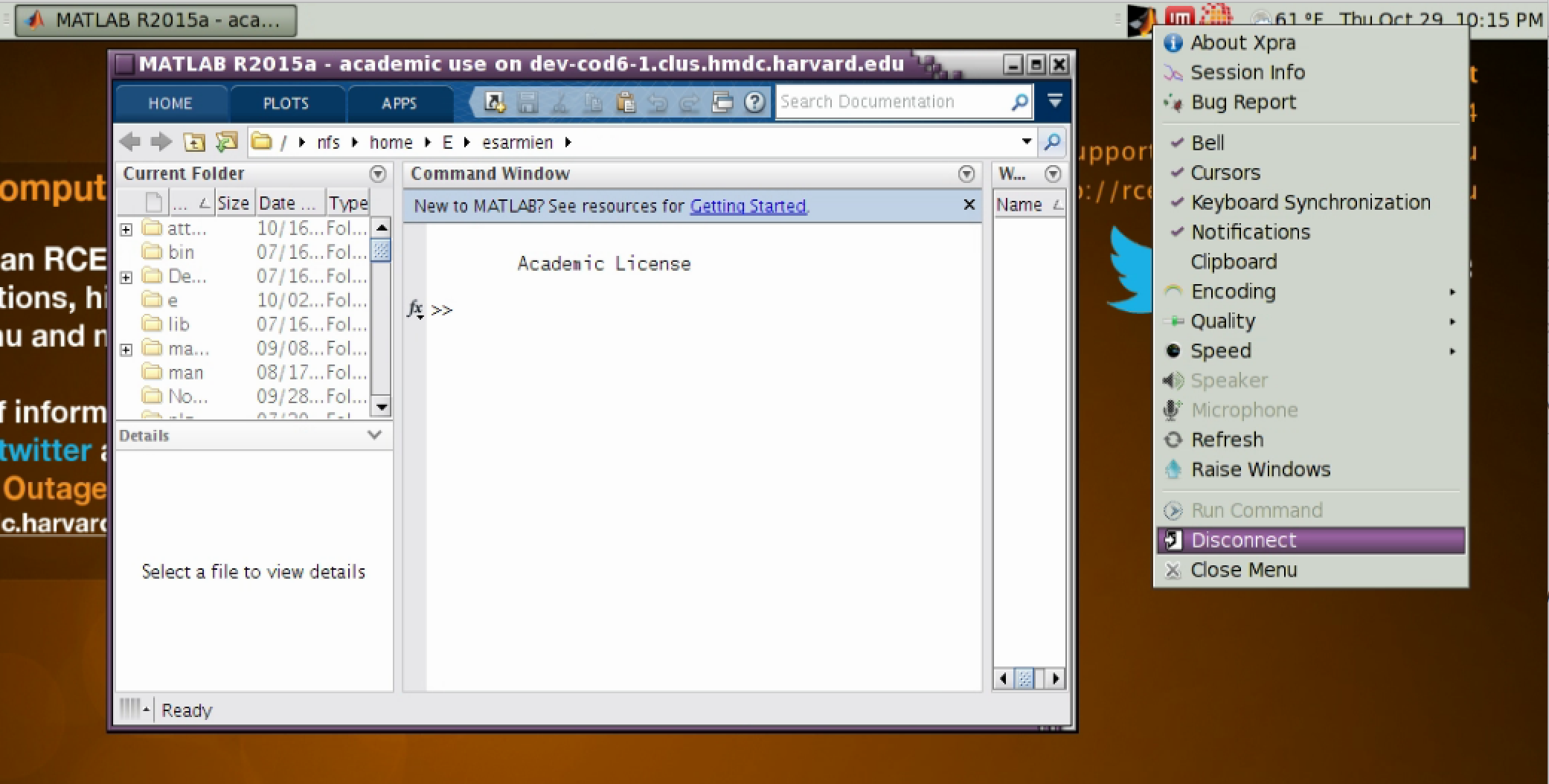The height and width of the screenshot is (784, 1549).
Task: Open the Encoding submenu
Action: pos(1310,292)
